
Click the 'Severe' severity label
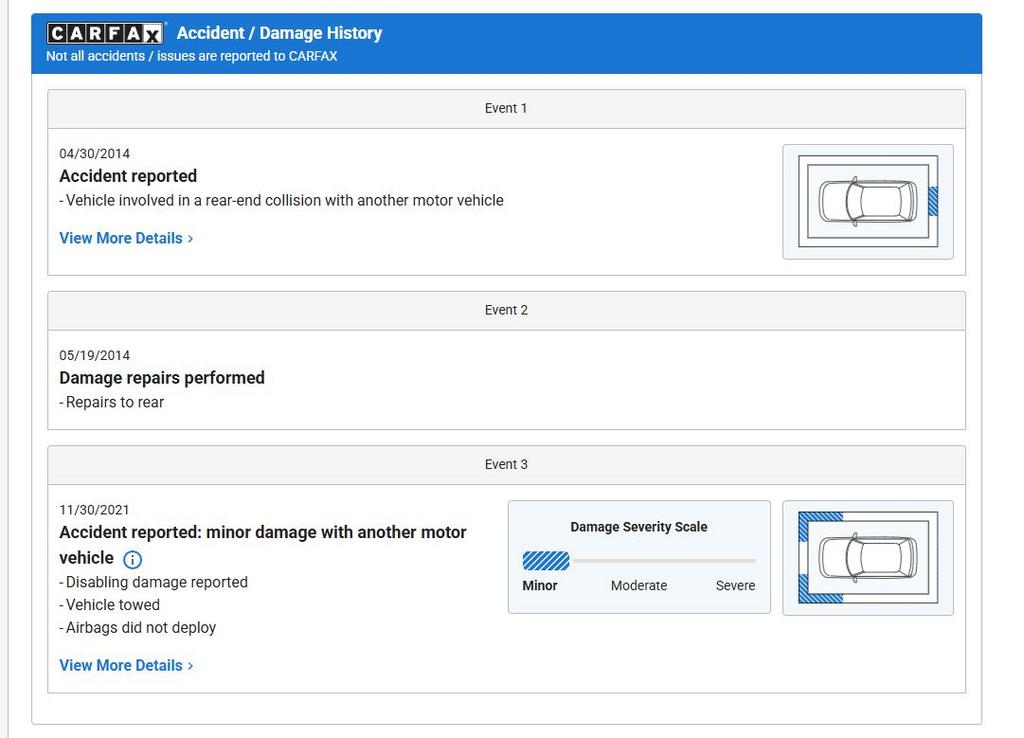[735, 586]
